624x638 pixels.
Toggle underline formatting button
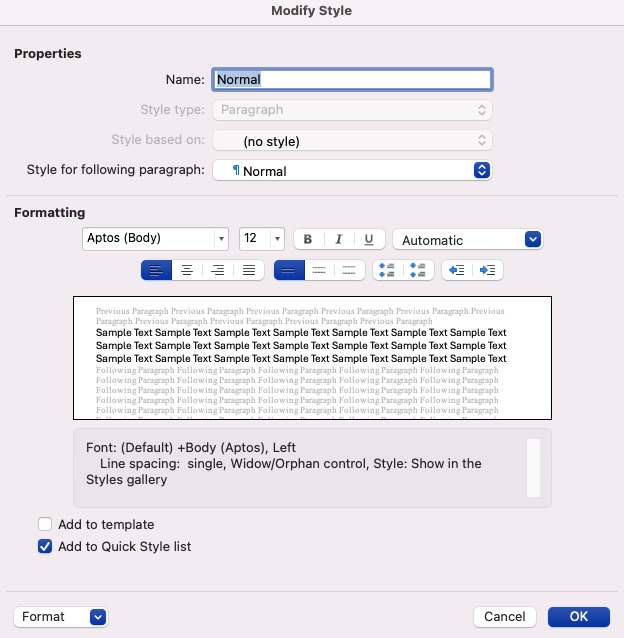pyautogui.click(x=369, y=239)
